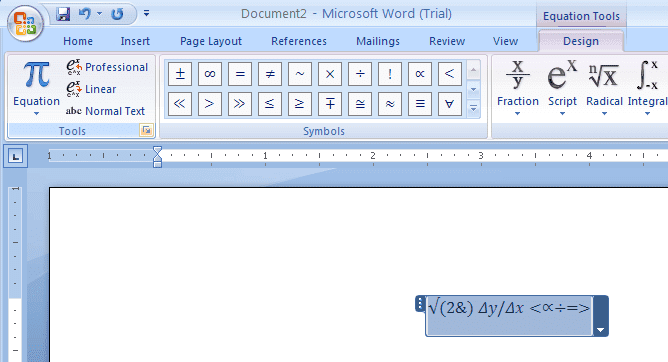
Task: Click the Office Button logo
Action: (x=25, y=23)
